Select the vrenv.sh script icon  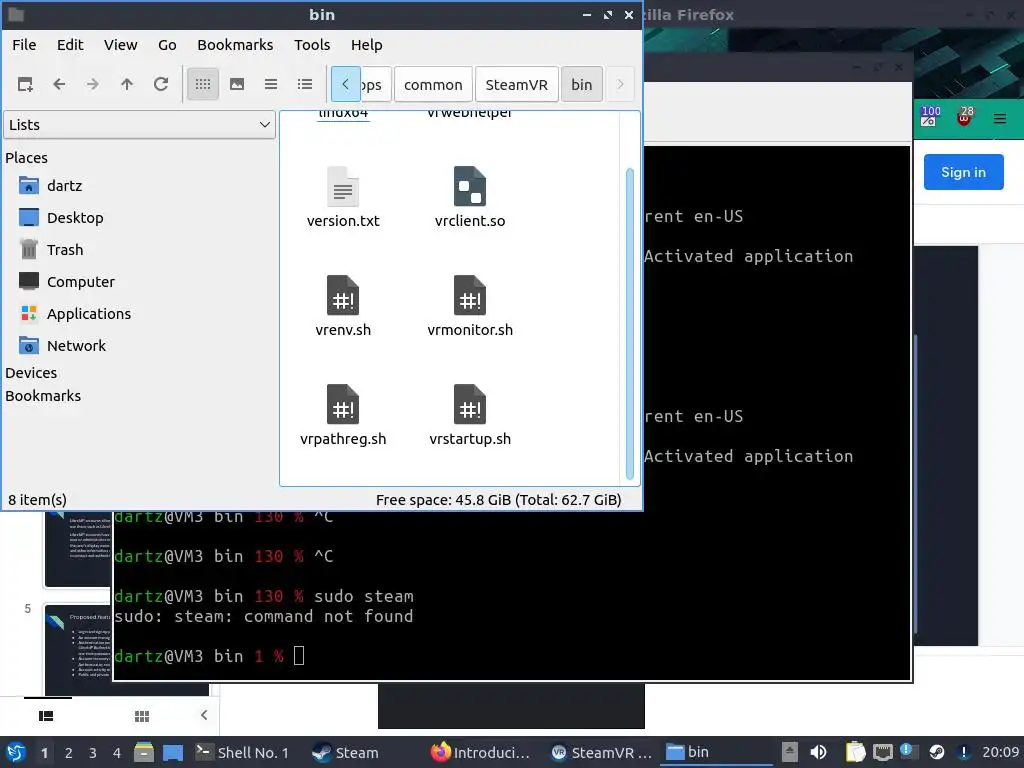tap(343, 295)
